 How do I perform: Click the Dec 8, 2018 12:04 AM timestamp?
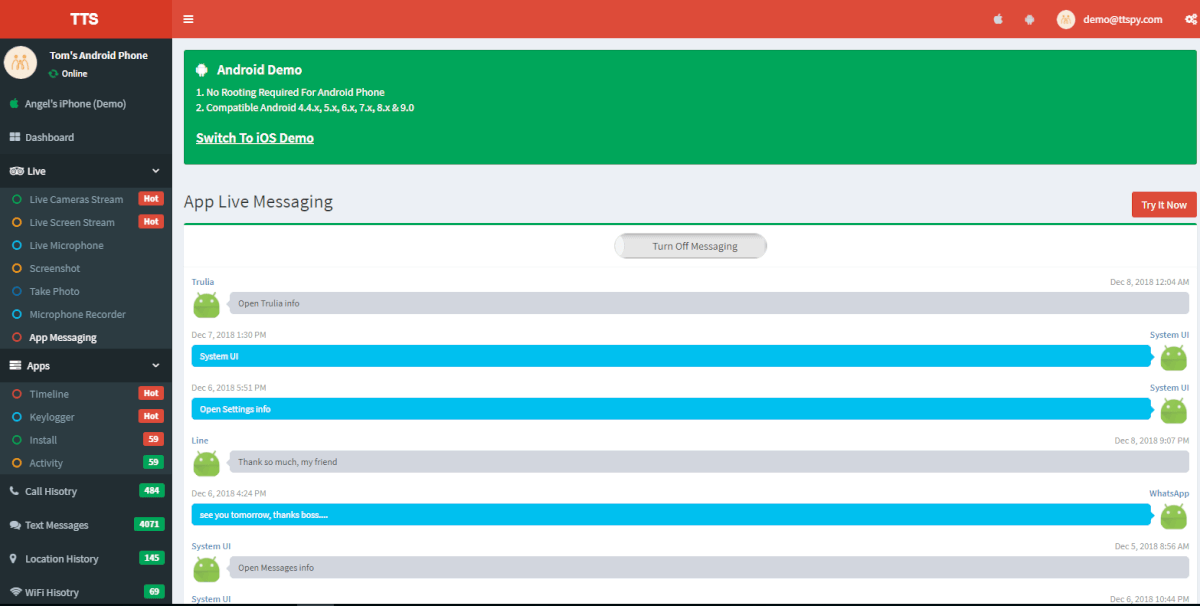click(x=1150, y=282)
